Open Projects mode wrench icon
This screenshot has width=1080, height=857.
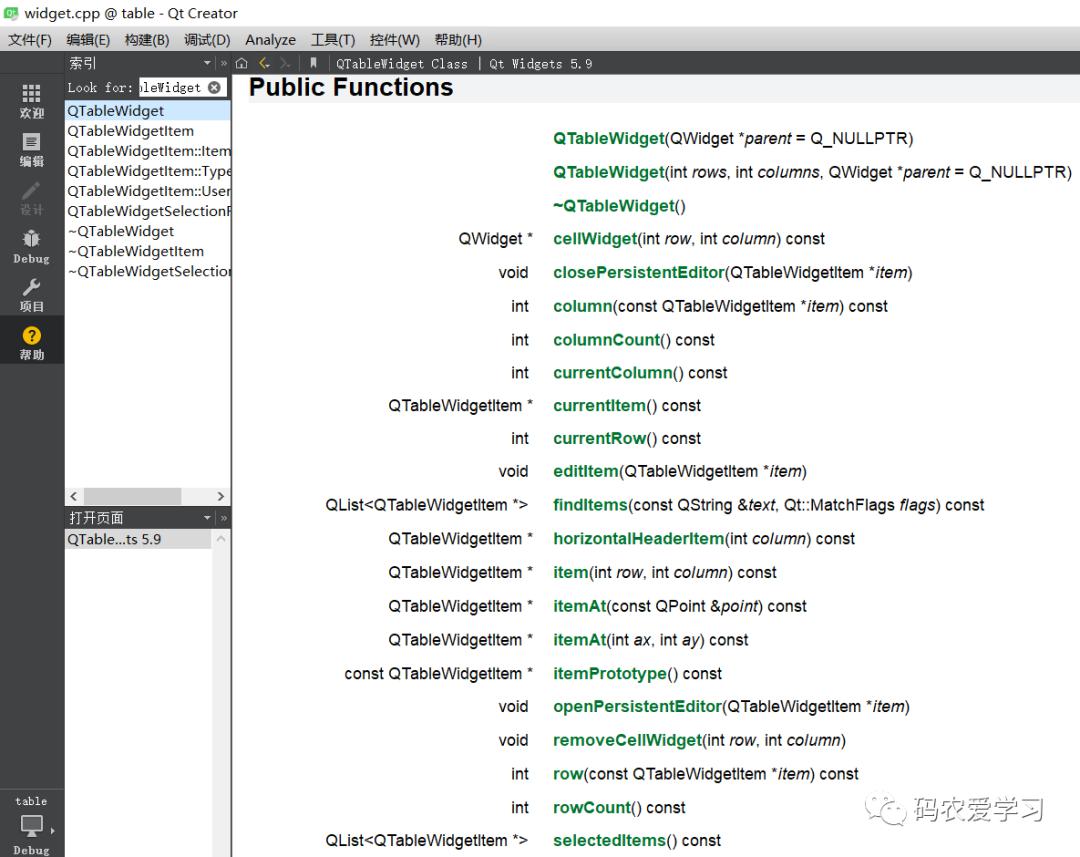(x=32, y=296)
